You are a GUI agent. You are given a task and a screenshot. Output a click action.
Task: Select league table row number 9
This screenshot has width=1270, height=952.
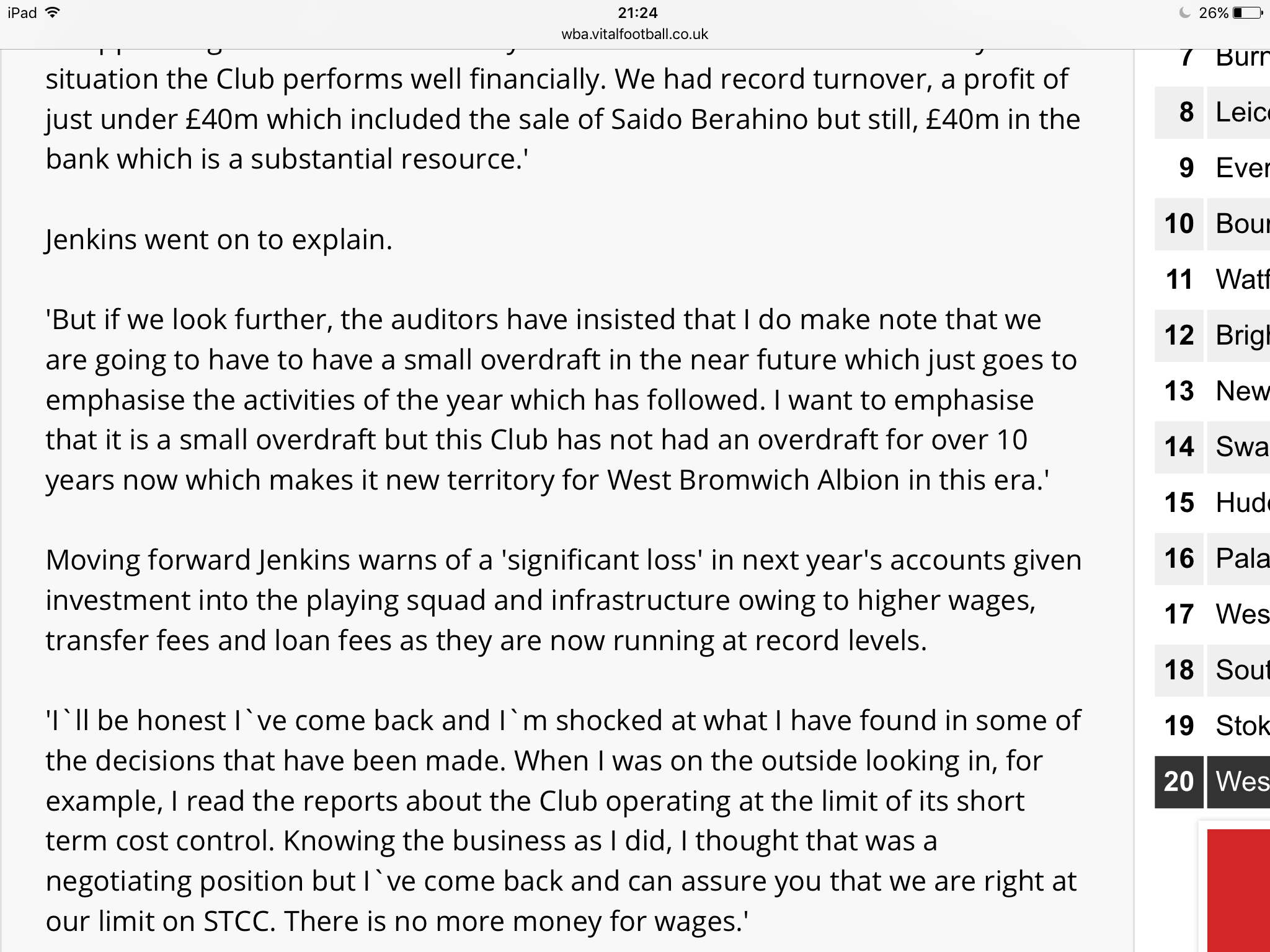(x=1212, y=168)
